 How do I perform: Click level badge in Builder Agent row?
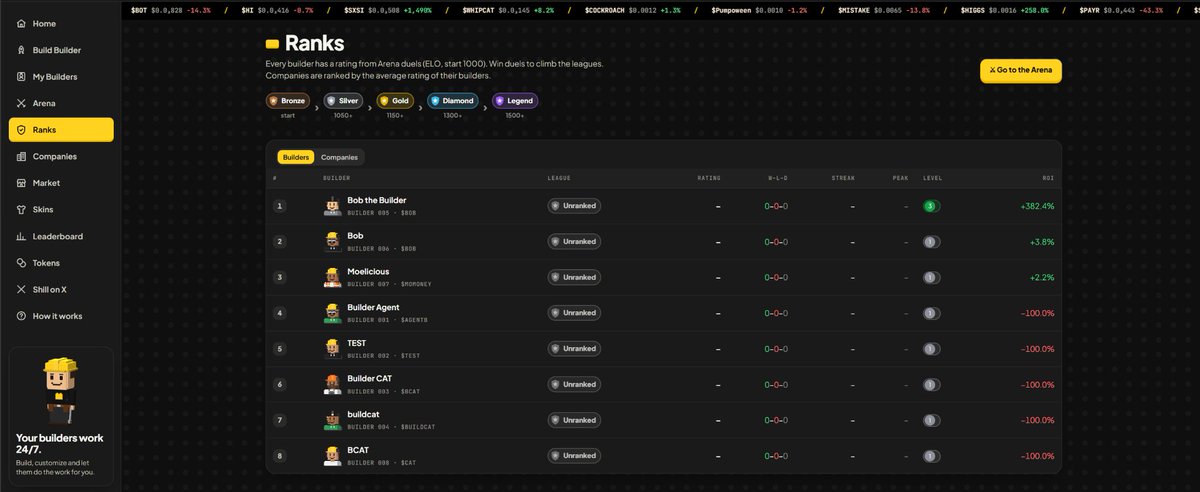coord(932,313)
